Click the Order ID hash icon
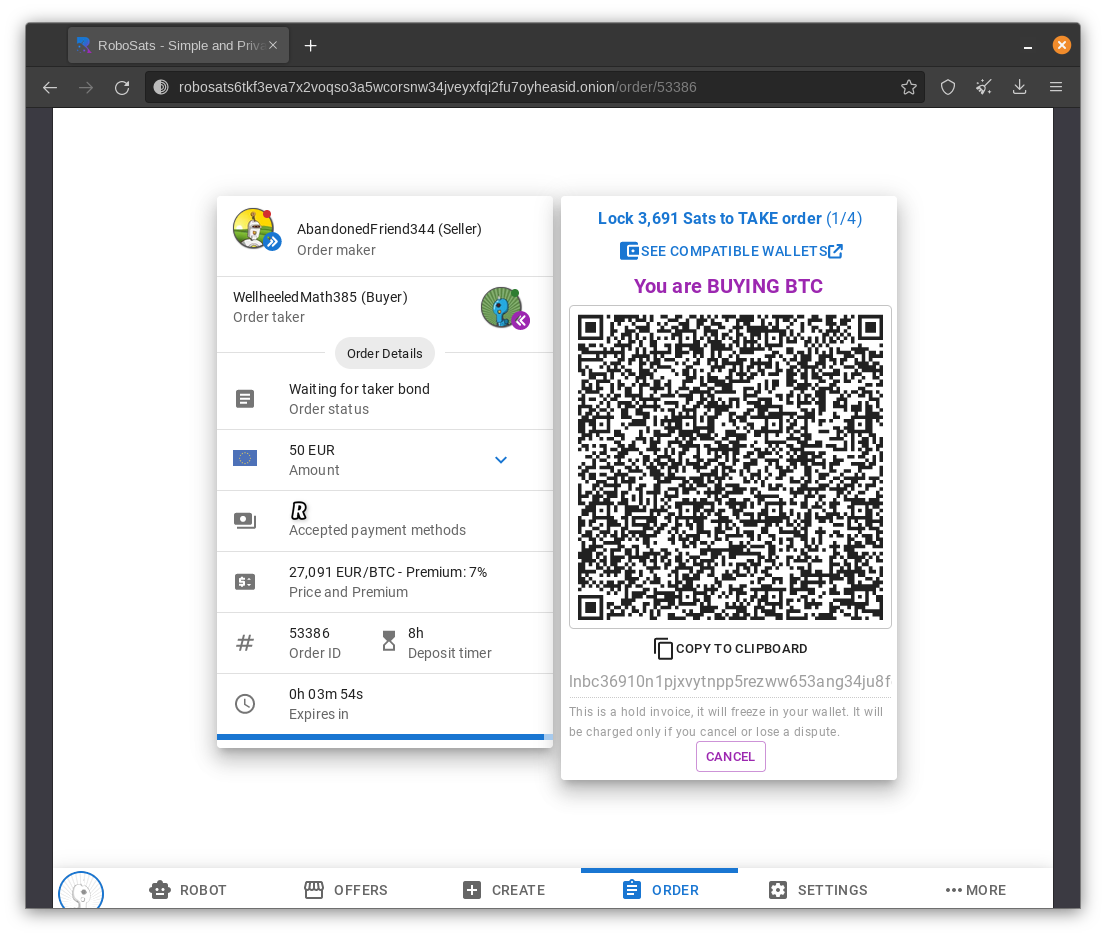Image resolution: width=1106 pixels, height=937 pixels. [x=245, y=643]
